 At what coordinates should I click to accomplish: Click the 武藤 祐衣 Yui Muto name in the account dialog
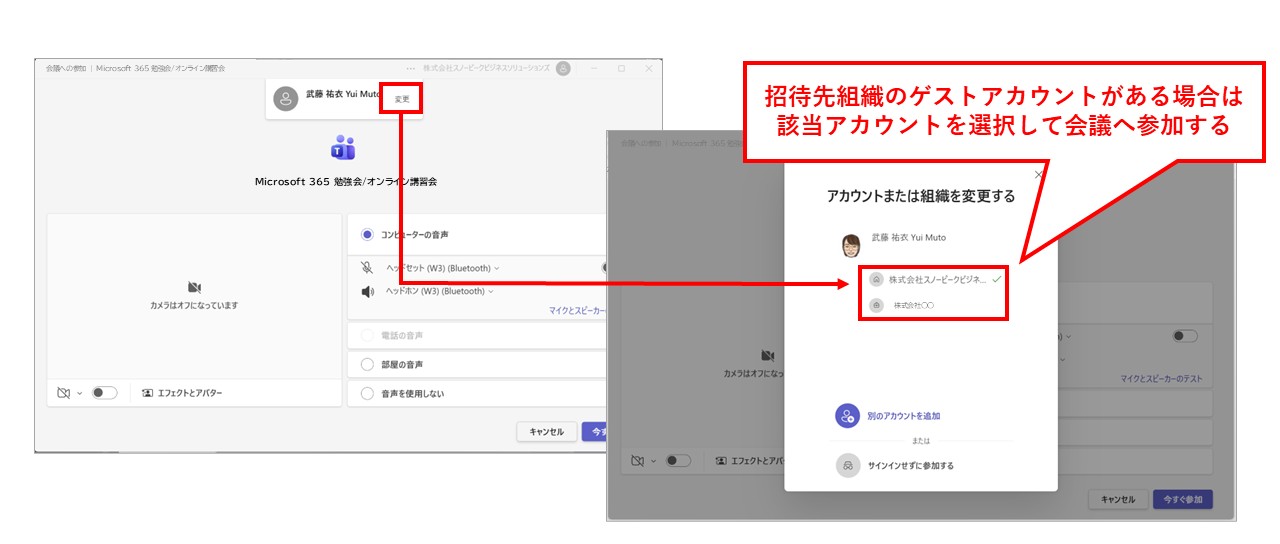point(909,237)
